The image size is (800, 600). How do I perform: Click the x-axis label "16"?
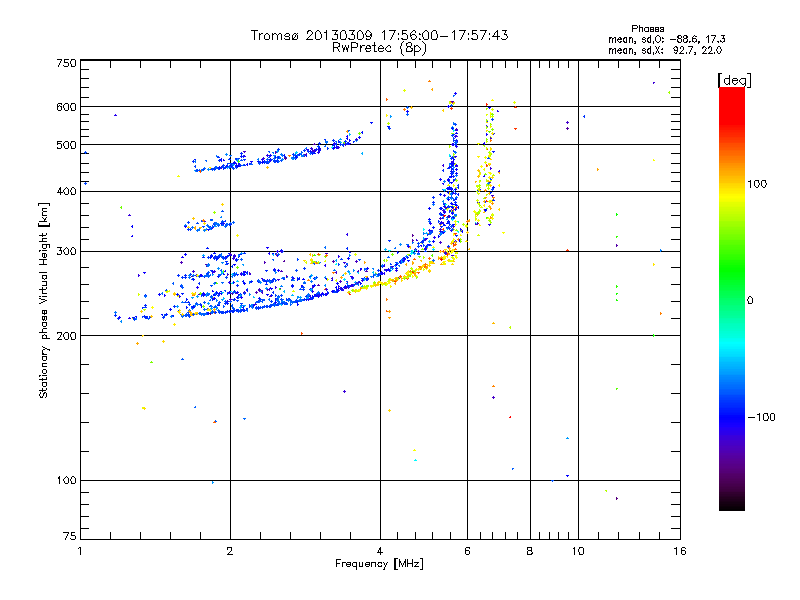tap(680, 551)
